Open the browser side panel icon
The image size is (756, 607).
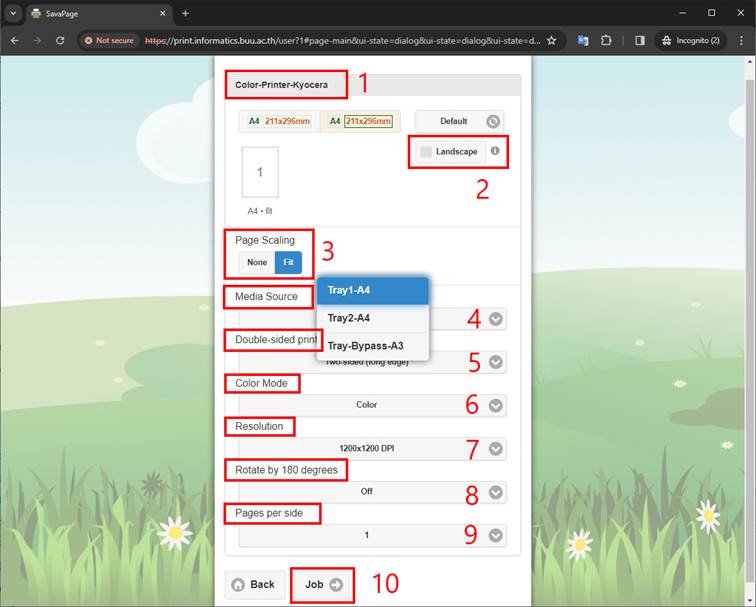coord(639,41)
